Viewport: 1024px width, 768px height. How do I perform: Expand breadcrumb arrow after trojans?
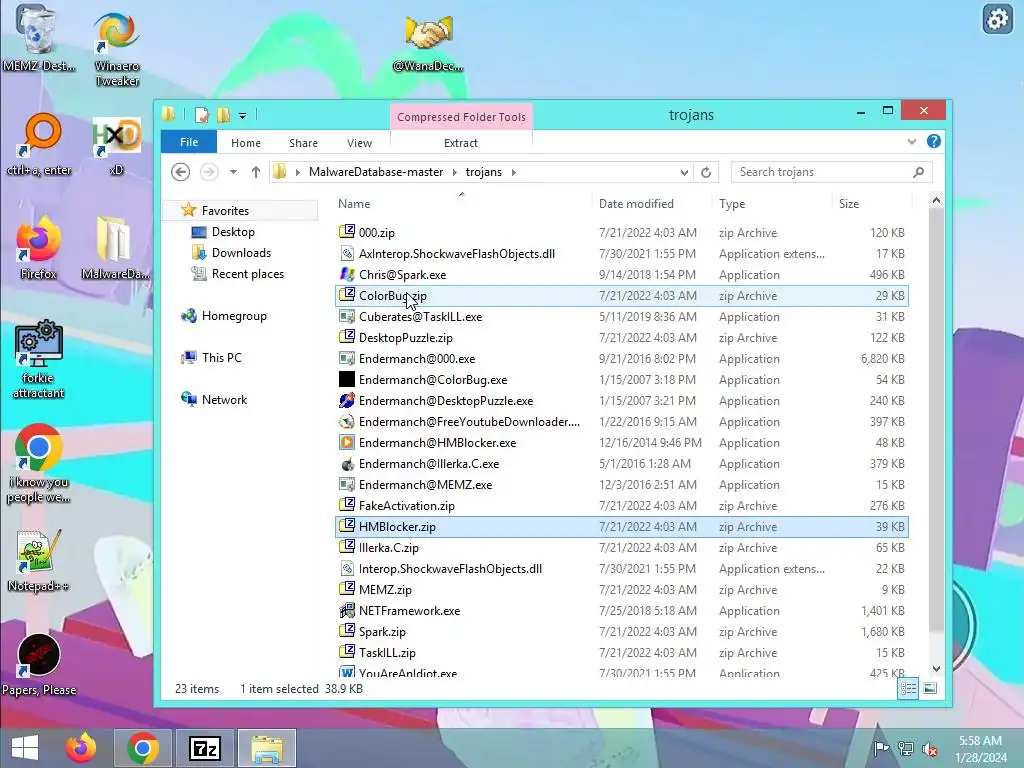[514, 172]
